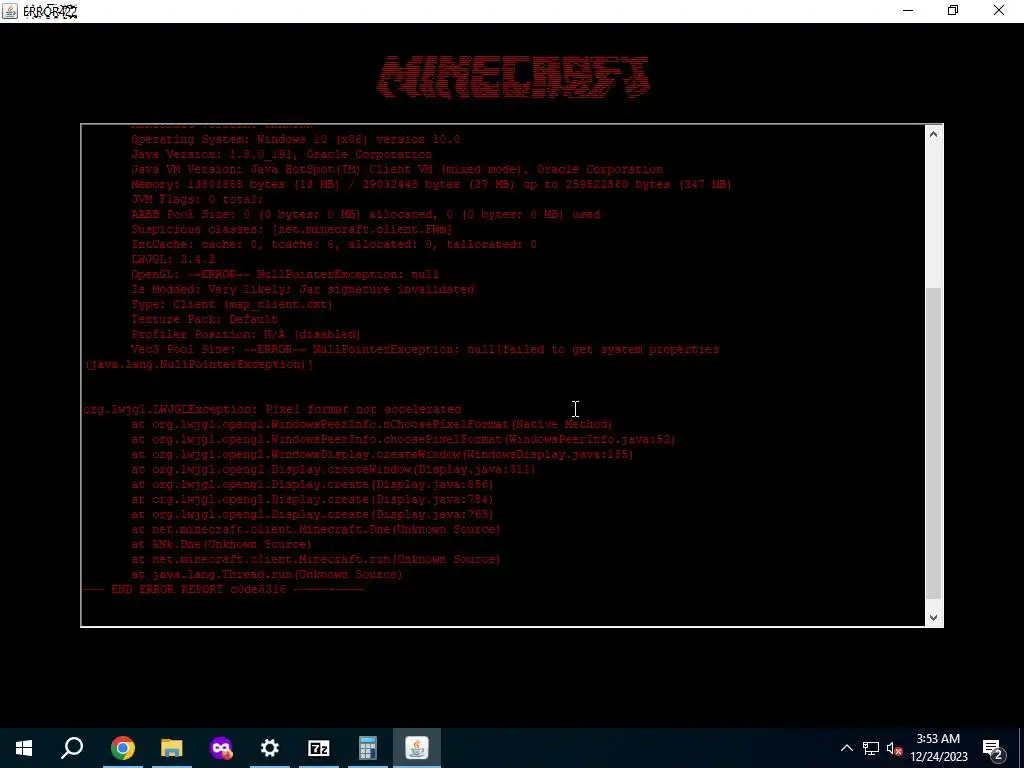The width and height of the screenshot is (1024, 768).
Task: Click 'java.lang.Thread.run' stack line
Action: pos(266,575)
